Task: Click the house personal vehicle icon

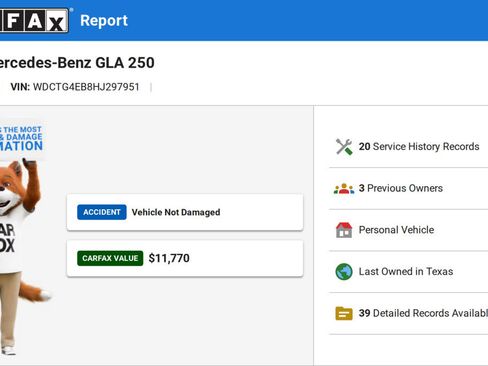Action: tap(344, 230)
